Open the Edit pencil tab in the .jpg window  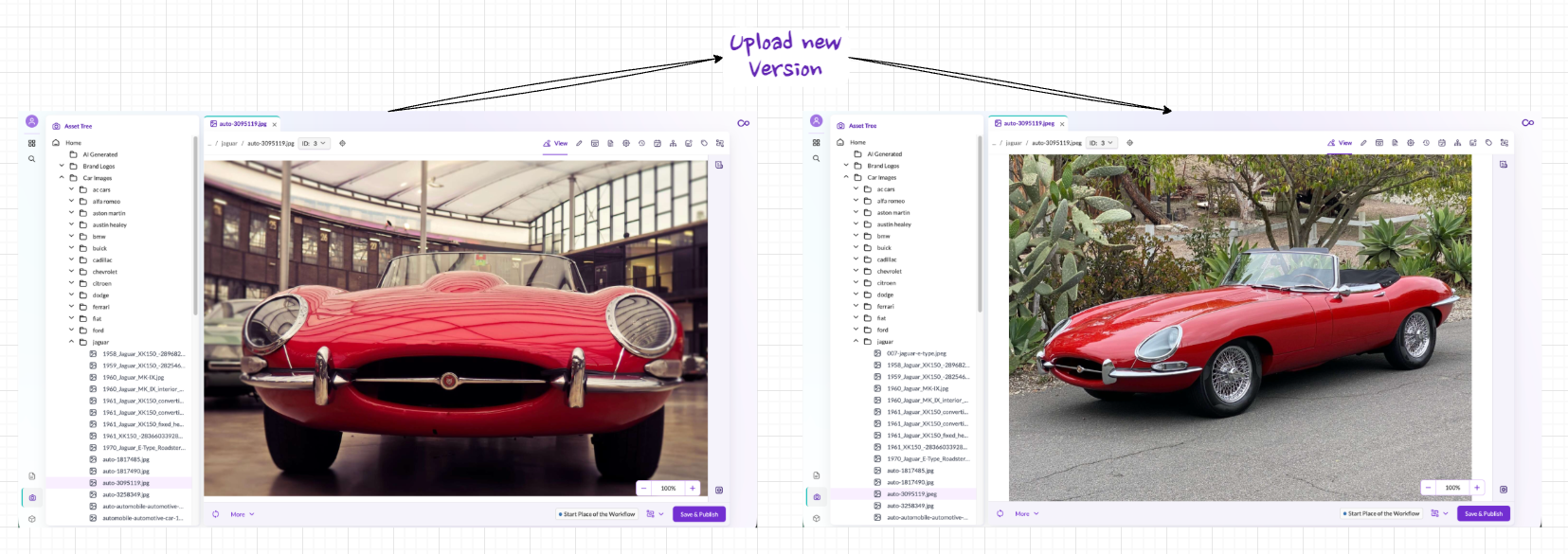click(x=579, y=144)
